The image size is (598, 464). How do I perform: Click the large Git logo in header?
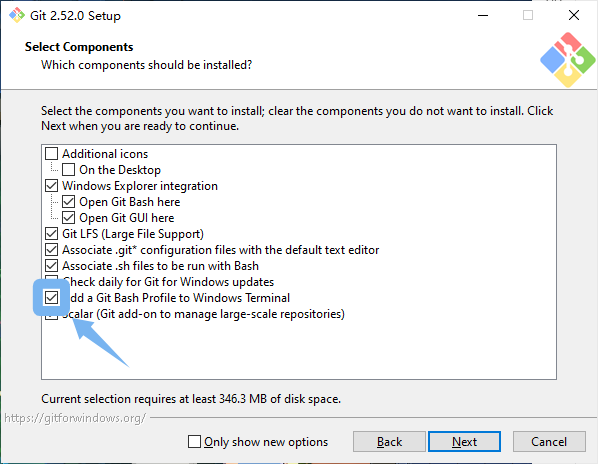coord(567,60)
